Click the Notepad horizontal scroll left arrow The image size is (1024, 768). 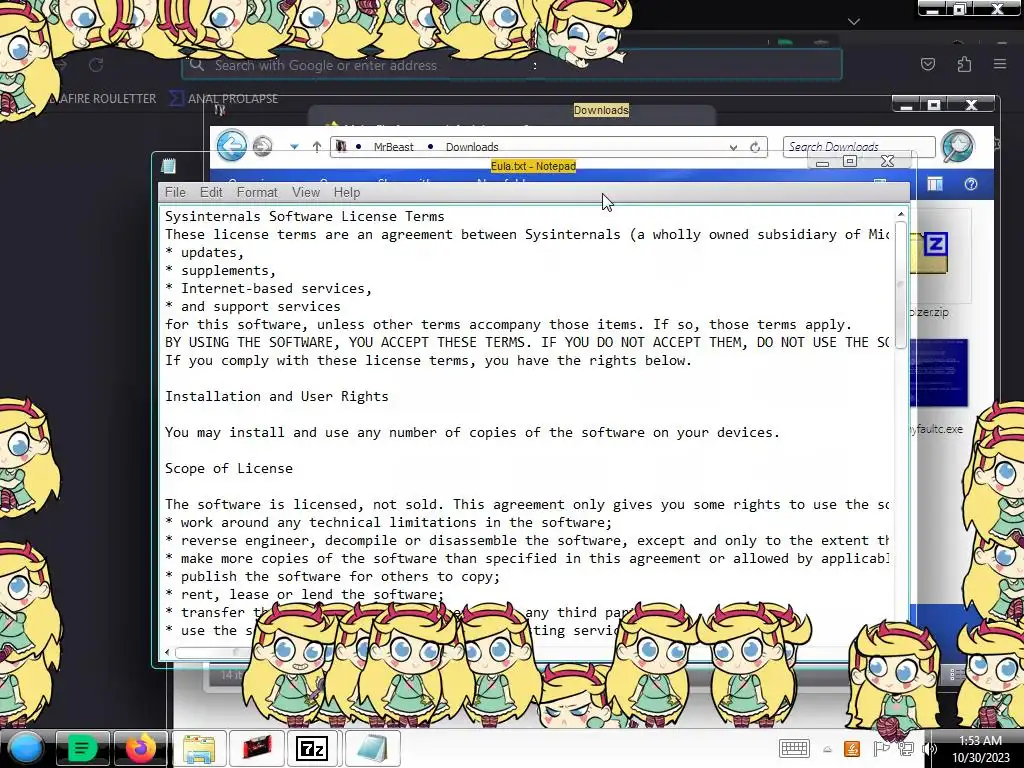point(168,652)
